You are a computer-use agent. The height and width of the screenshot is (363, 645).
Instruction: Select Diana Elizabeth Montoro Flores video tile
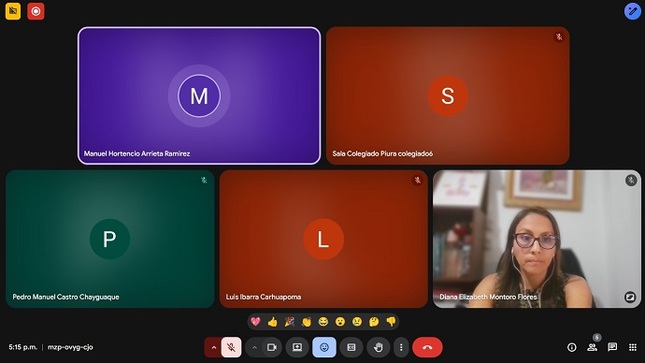[x=537, y=239]
